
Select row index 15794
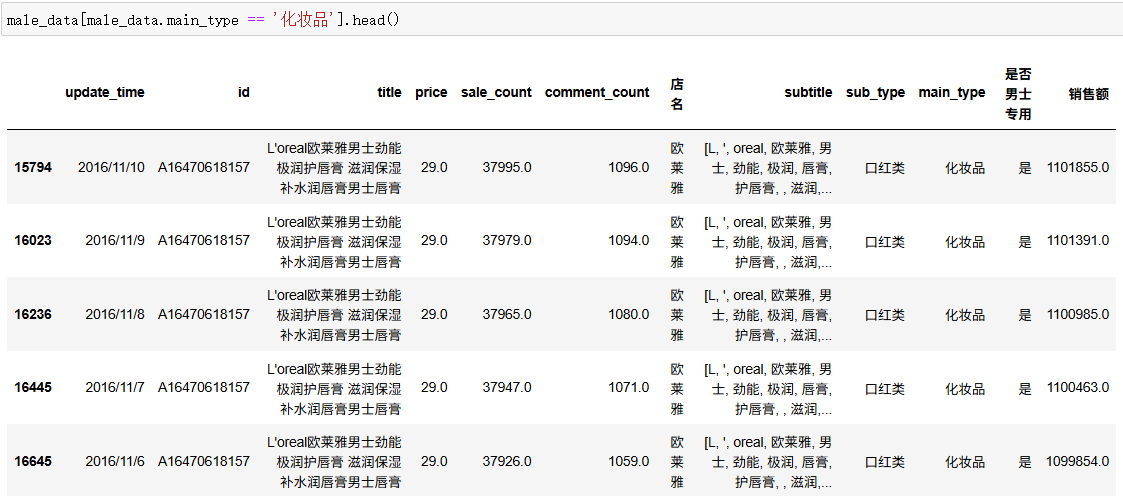pos(33,168)
